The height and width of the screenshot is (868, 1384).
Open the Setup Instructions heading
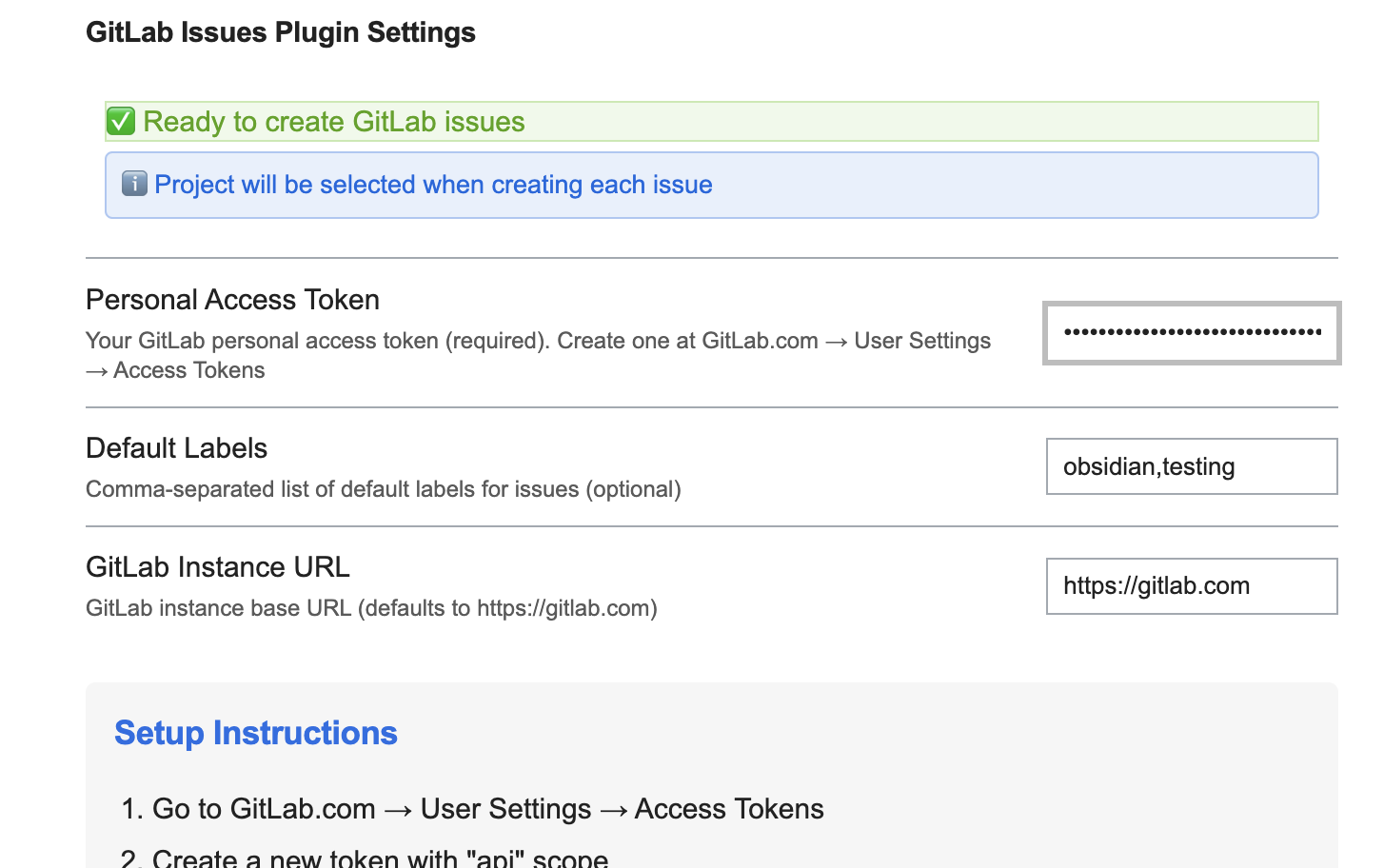click(255, 733)
